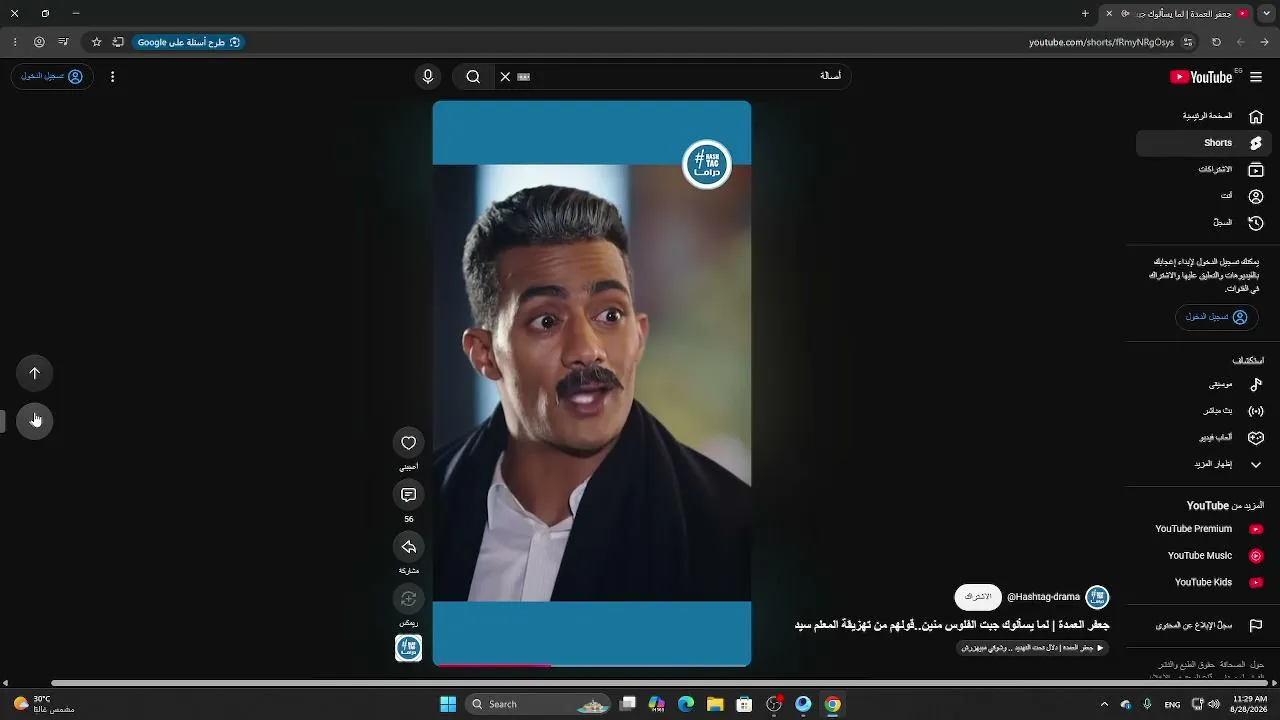Open YouTube Music link

(x=1204, y=556)
